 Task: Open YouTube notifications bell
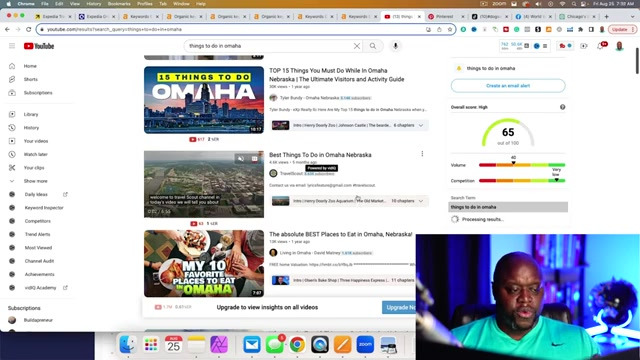600,46
